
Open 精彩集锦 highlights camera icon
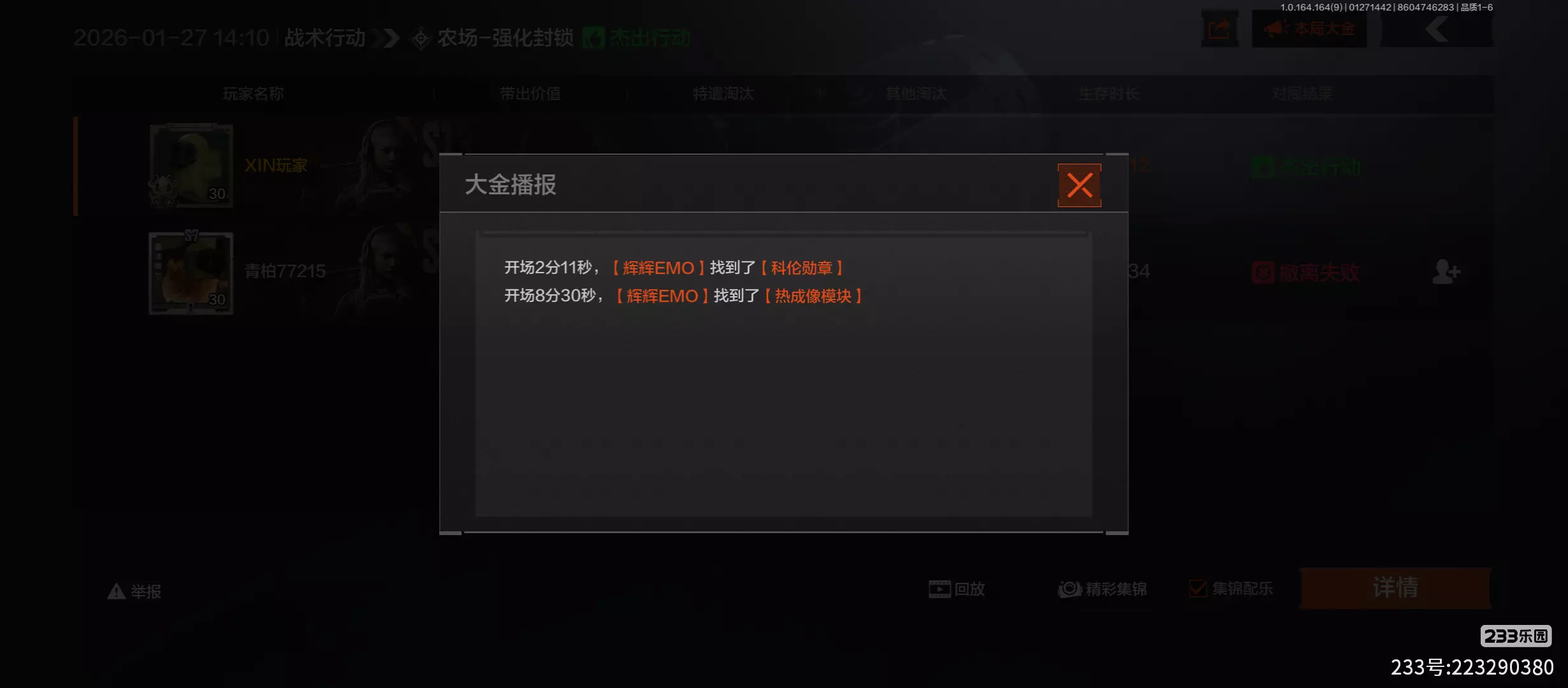click(x=1070, y=589)
